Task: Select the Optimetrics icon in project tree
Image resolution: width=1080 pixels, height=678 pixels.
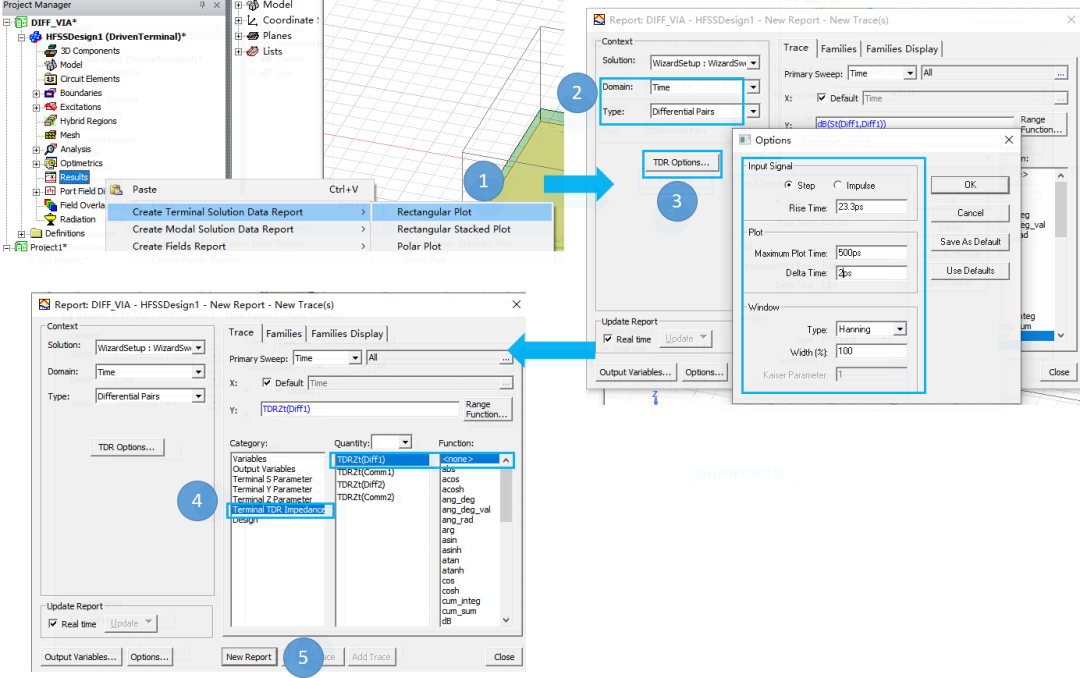Action: tap(50, 163)
